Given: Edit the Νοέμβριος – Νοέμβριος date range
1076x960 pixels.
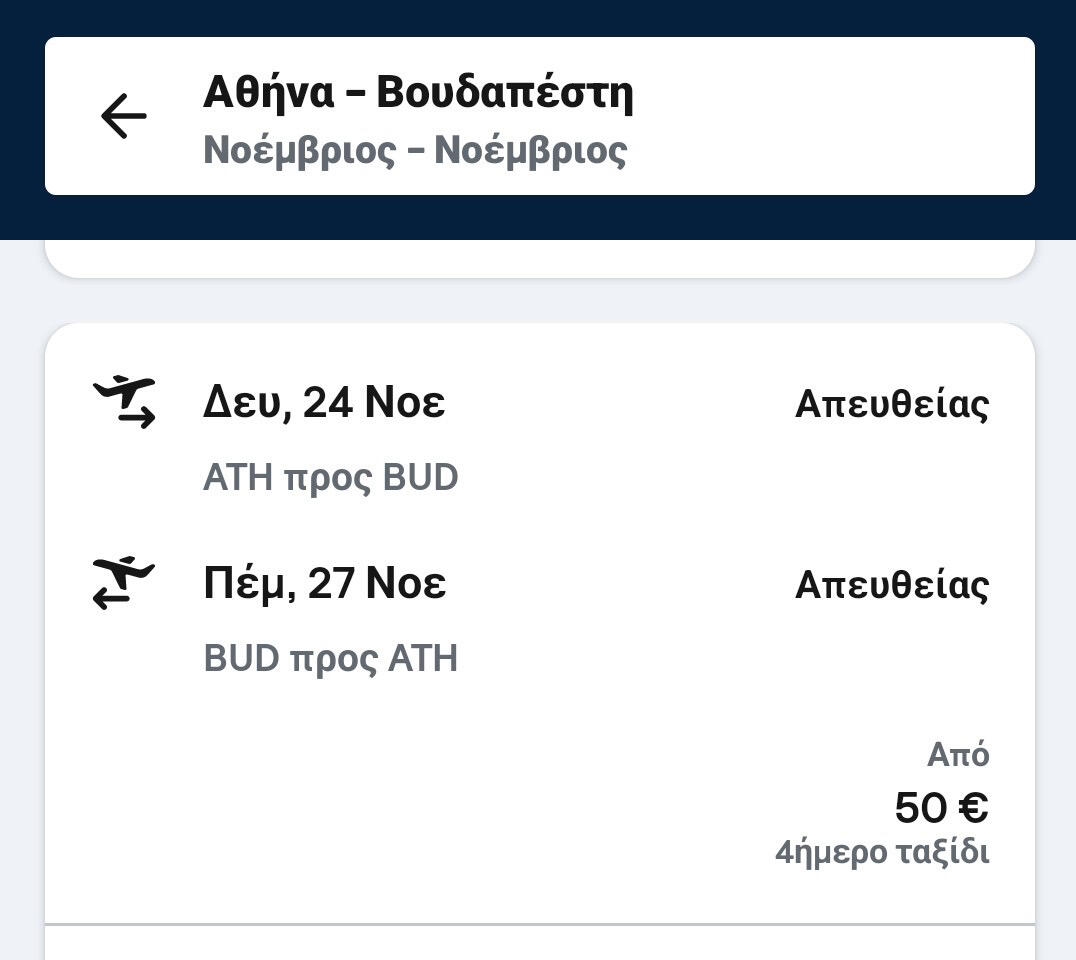Looking at the screenshot, I should pyautogui.click(x=415, y=150).
